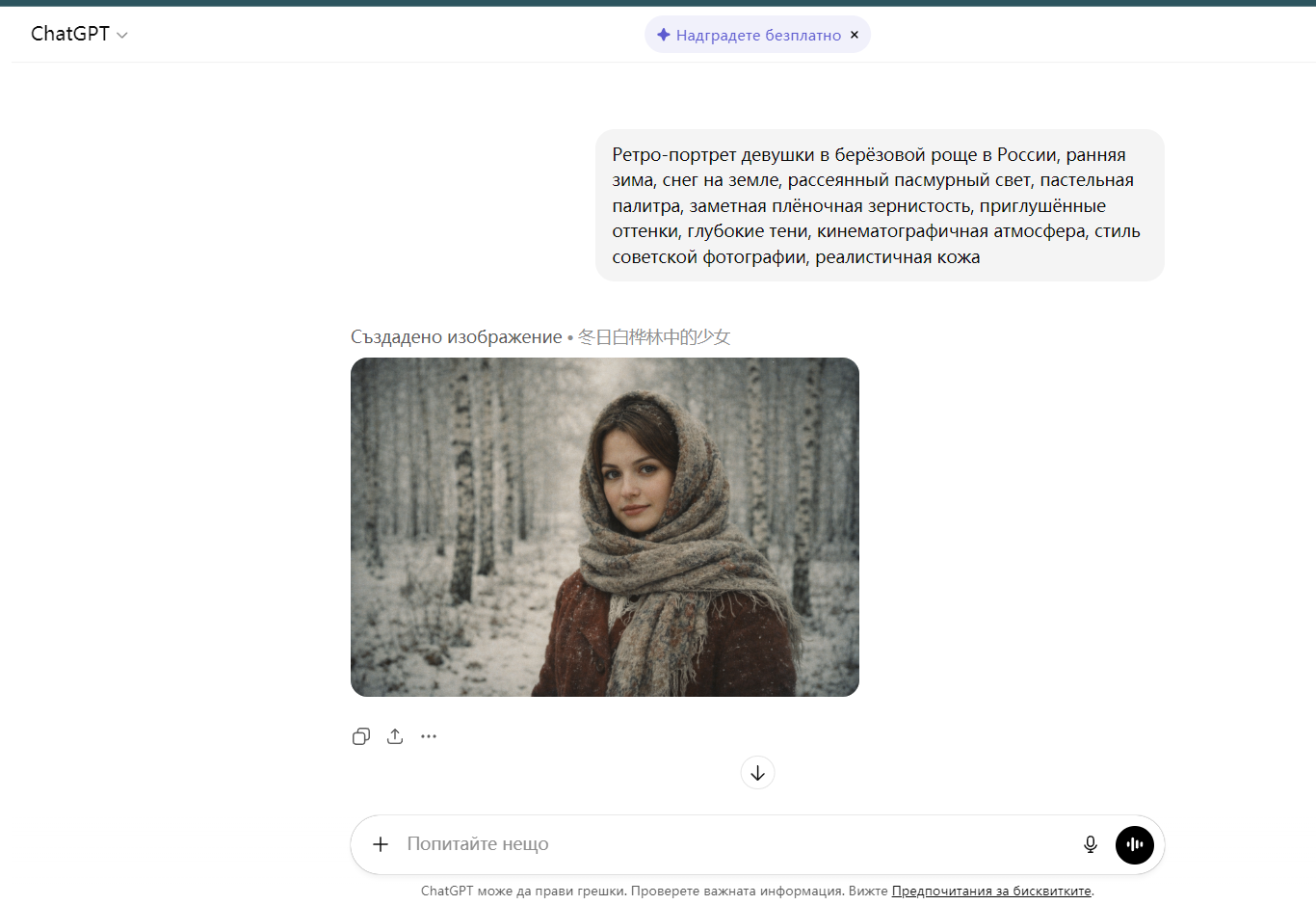Screen dimensions: 1316x905
Task: Click the scroll-to-bottom arrow button
Action: (757, 773)
